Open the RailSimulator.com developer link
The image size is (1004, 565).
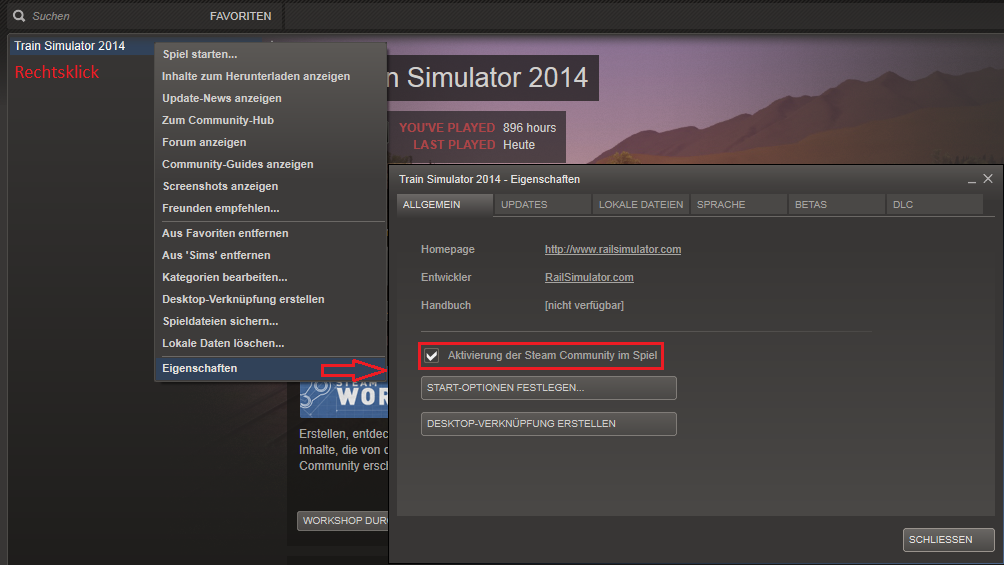tap(589, 277)
